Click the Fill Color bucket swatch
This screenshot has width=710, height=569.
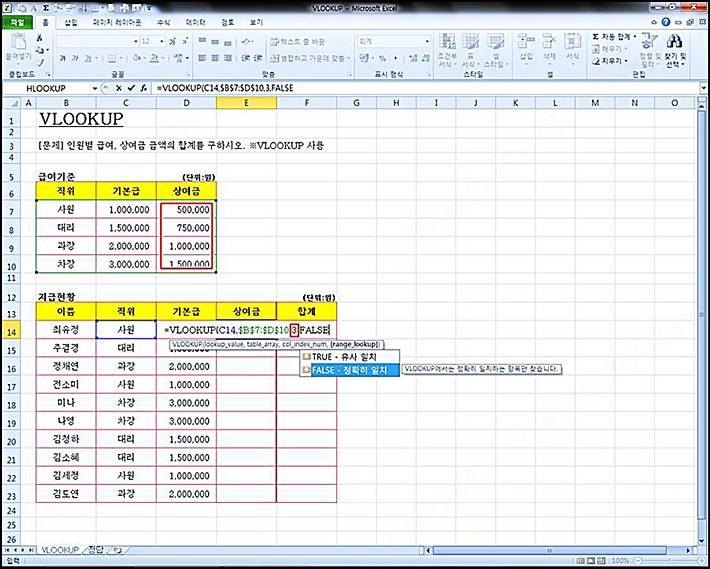click(x=138, y=58)
